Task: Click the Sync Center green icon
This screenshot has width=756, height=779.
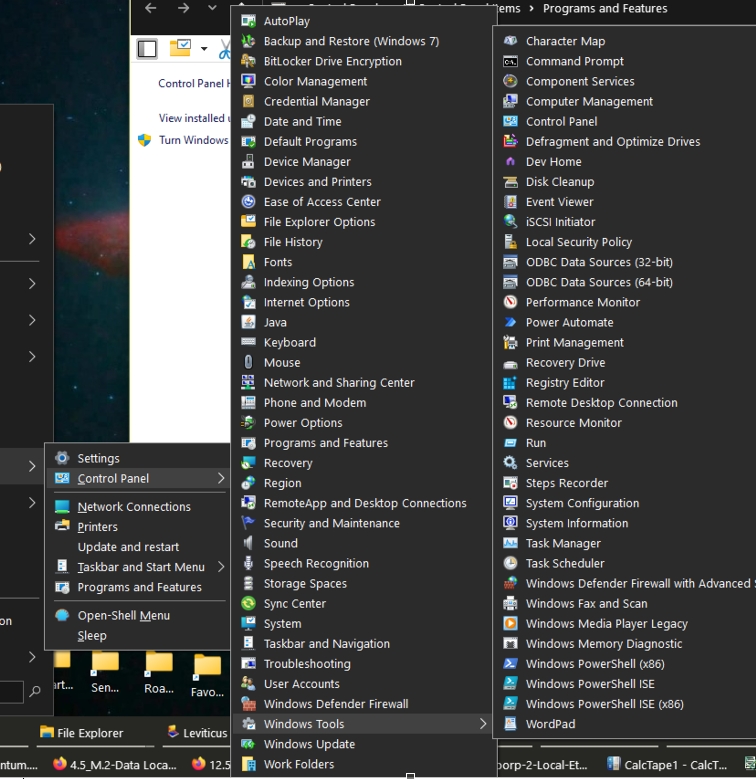Action: [x=248, y=603]
